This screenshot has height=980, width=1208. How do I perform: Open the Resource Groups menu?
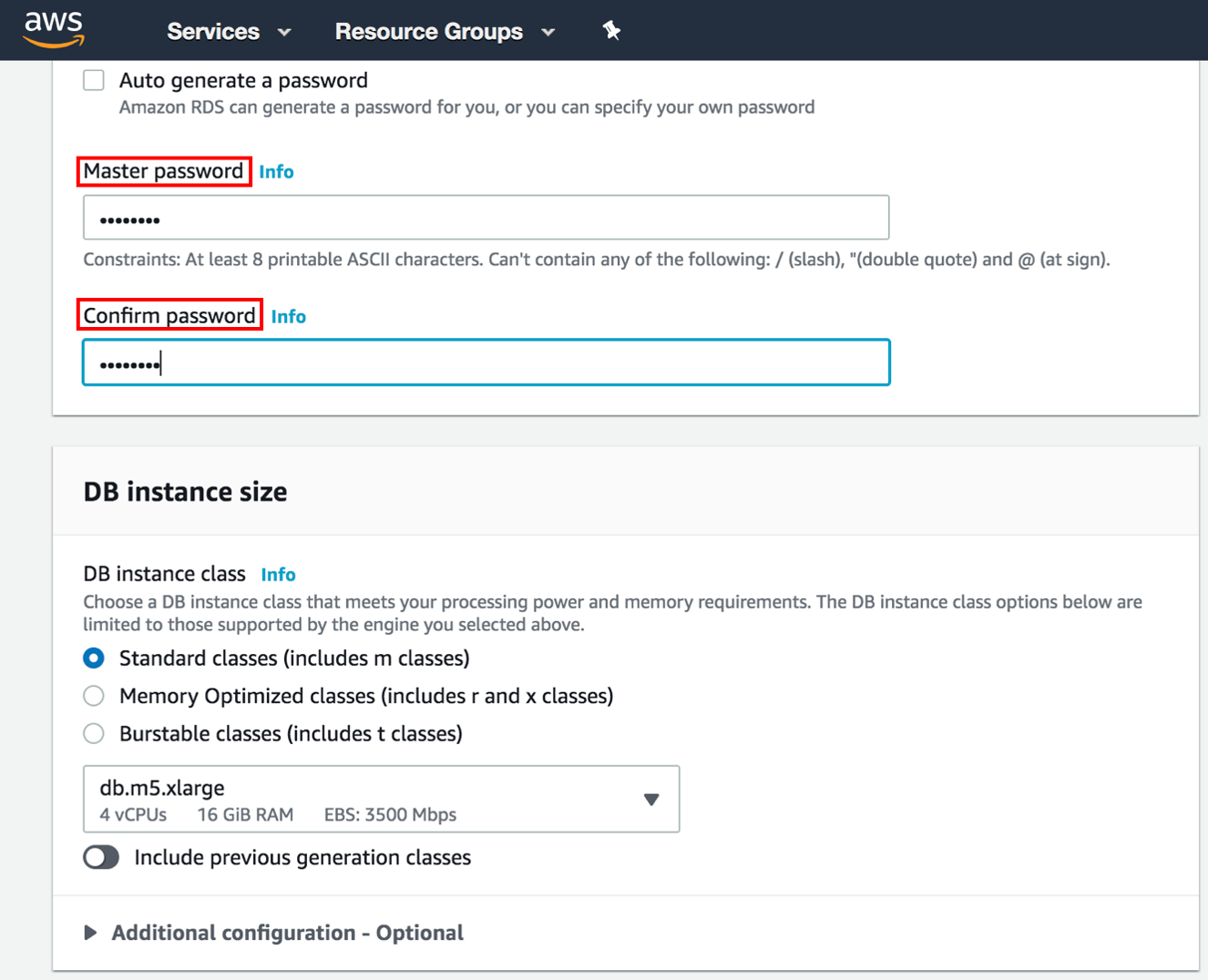445,31
